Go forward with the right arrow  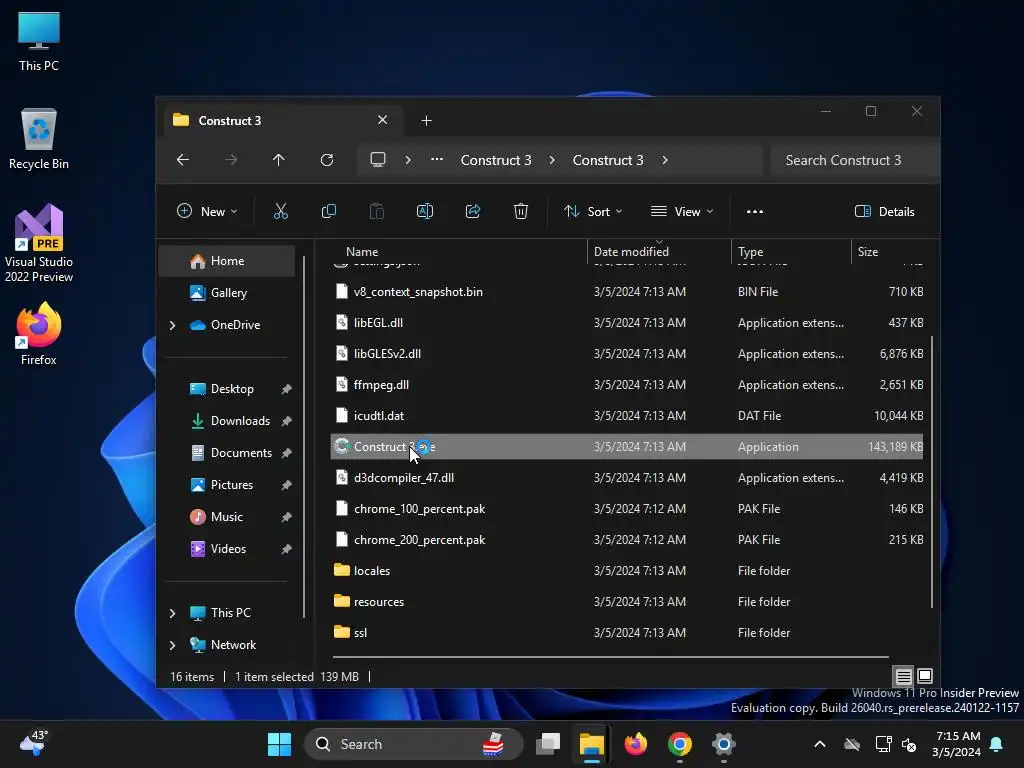coord(231,160)
